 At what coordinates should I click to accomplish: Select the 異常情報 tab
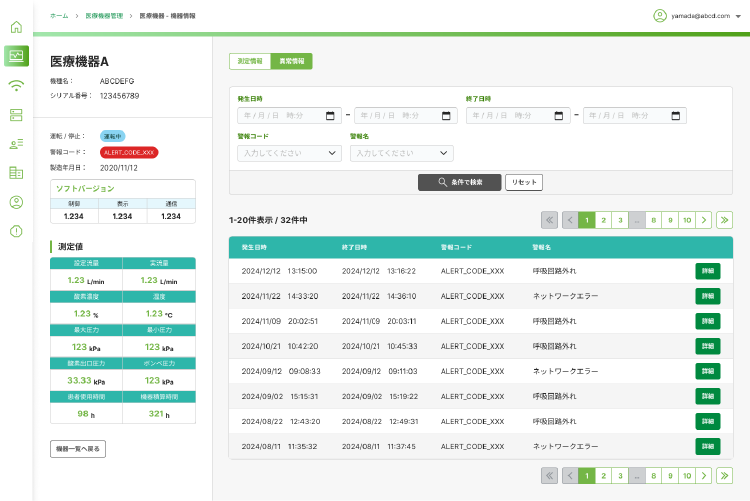(x=292, y=61)
